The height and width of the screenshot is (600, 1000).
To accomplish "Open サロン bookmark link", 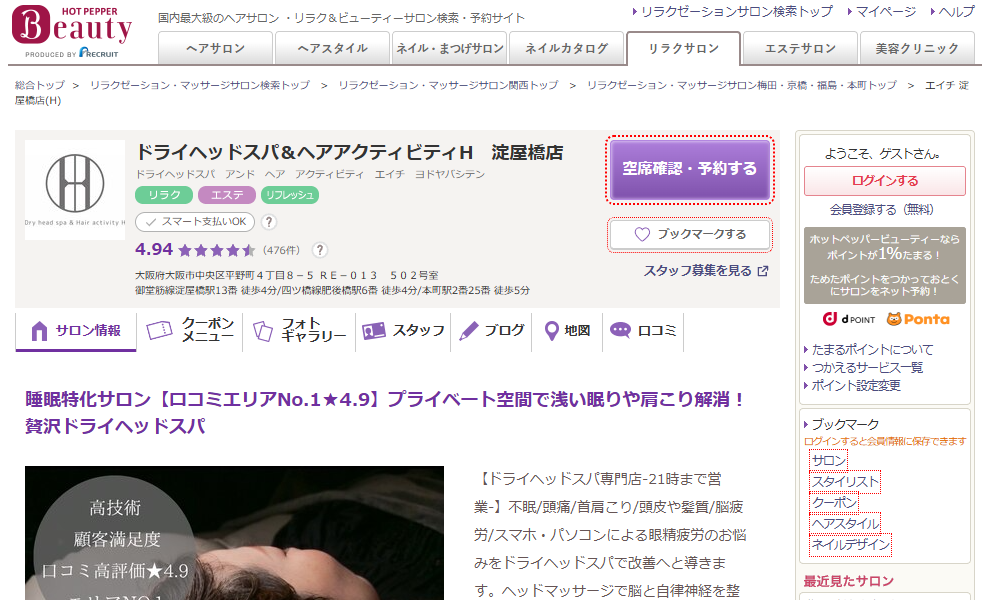I will point(829,460).
